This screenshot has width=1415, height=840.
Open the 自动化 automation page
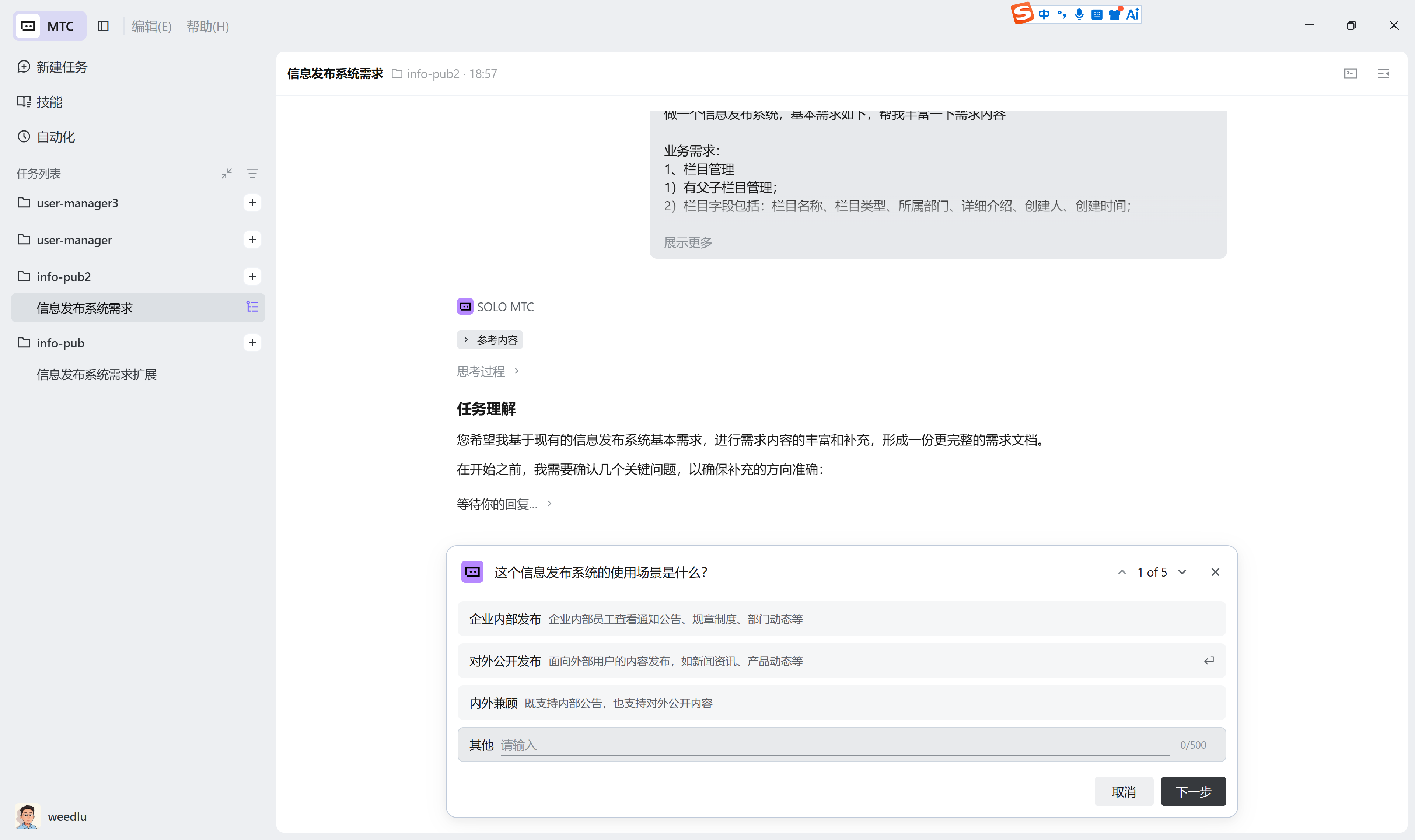46,137
